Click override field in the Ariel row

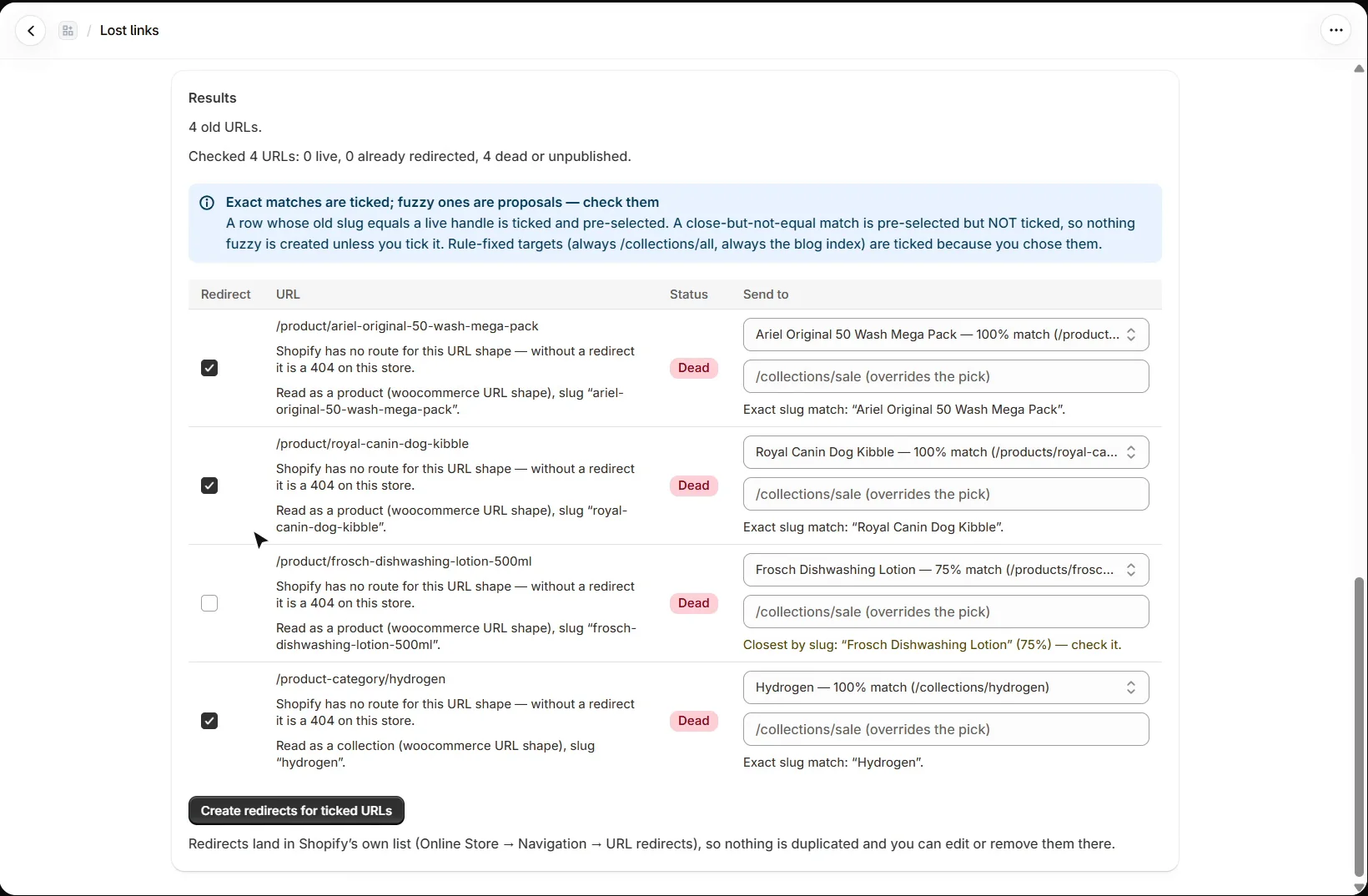click(x=946, y=376)
